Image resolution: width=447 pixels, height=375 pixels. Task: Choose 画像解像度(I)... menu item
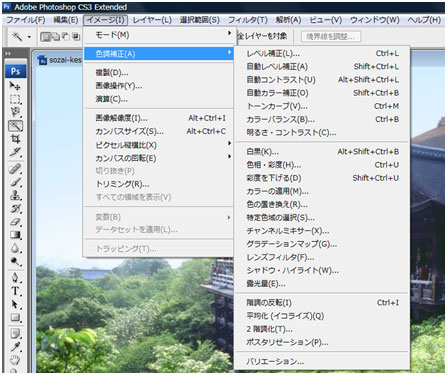pos(158,118)
